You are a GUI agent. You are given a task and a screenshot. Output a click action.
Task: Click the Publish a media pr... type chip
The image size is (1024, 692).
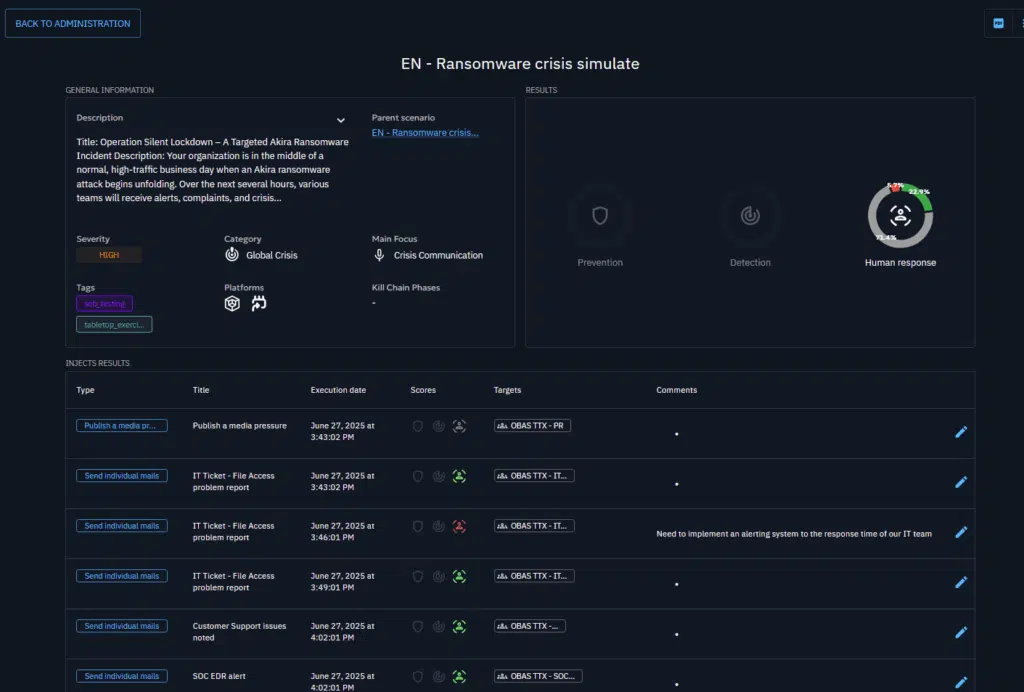121,426
